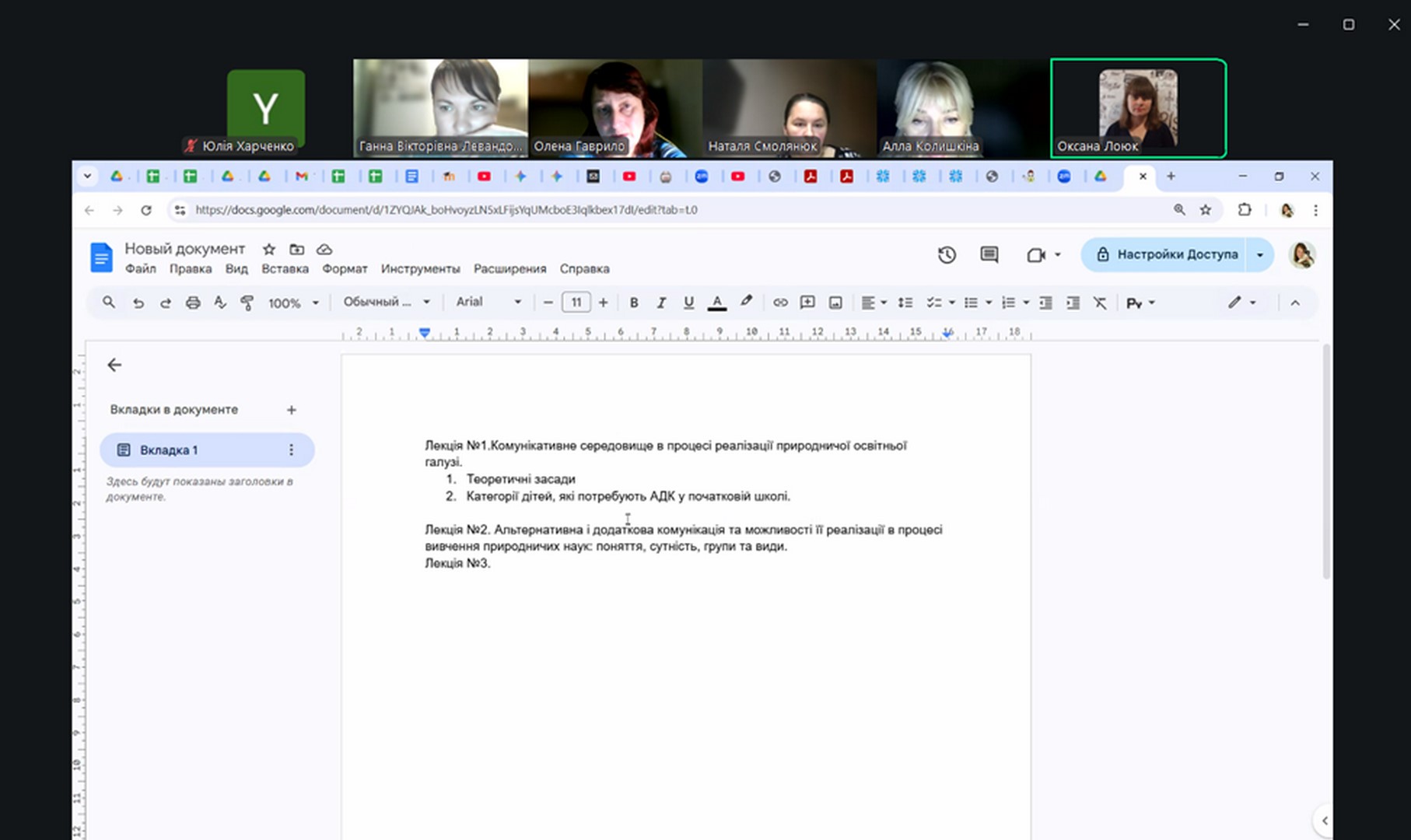
Task: Click the Настройки Доступа share button
Action: coord(1167,255)
